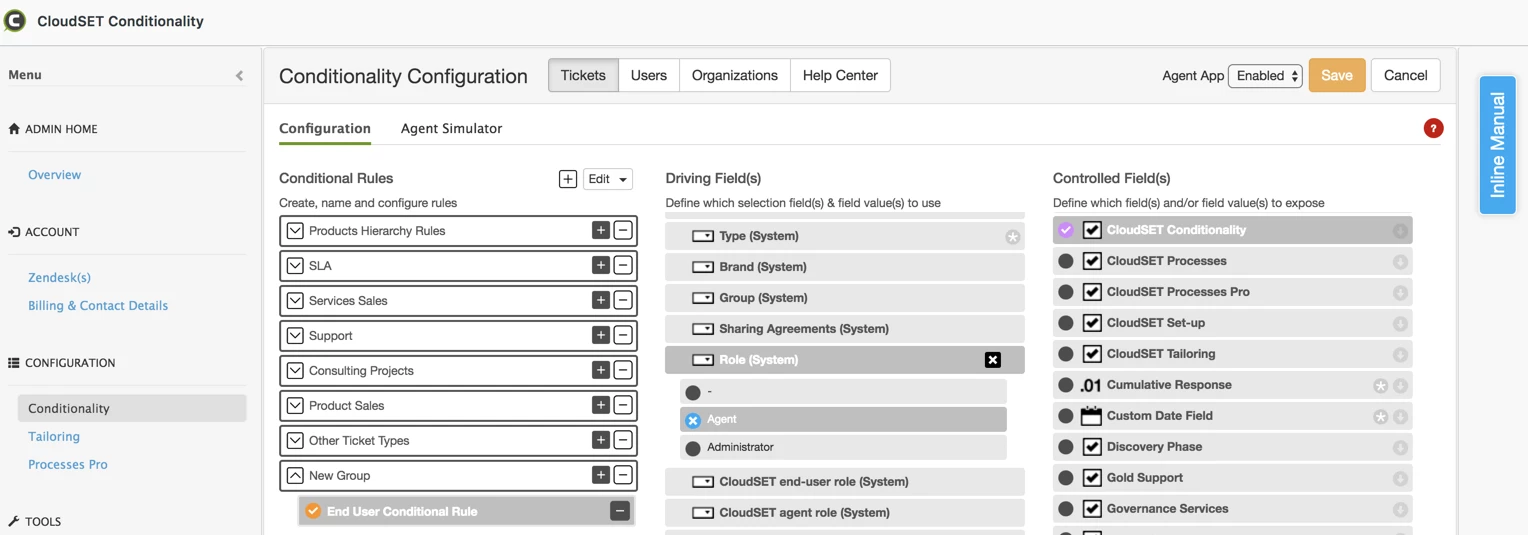
Task: Add a rule to New Group
Action: [x=600, y=476]
